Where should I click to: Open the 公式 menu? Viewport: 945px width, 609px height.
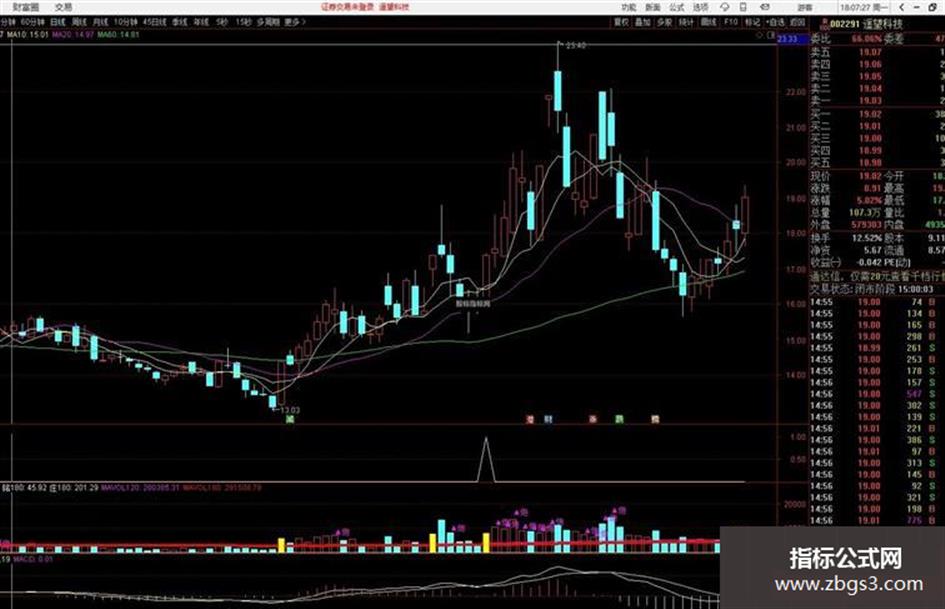677,7
